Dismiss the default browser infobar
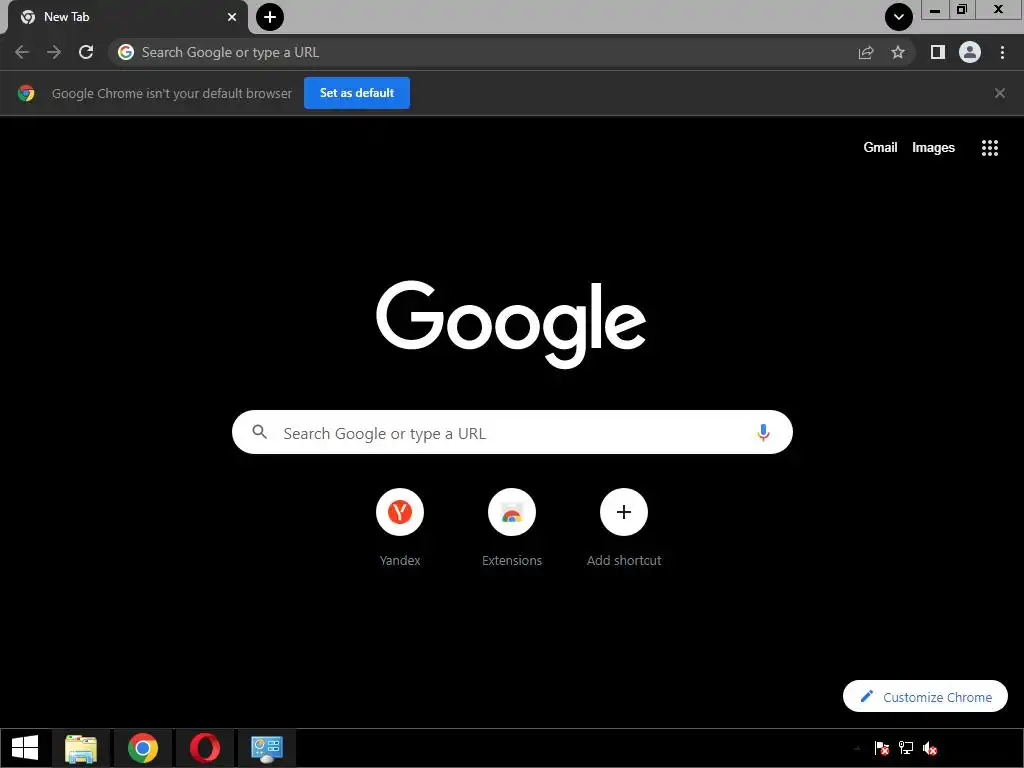 coord(1000,93)
